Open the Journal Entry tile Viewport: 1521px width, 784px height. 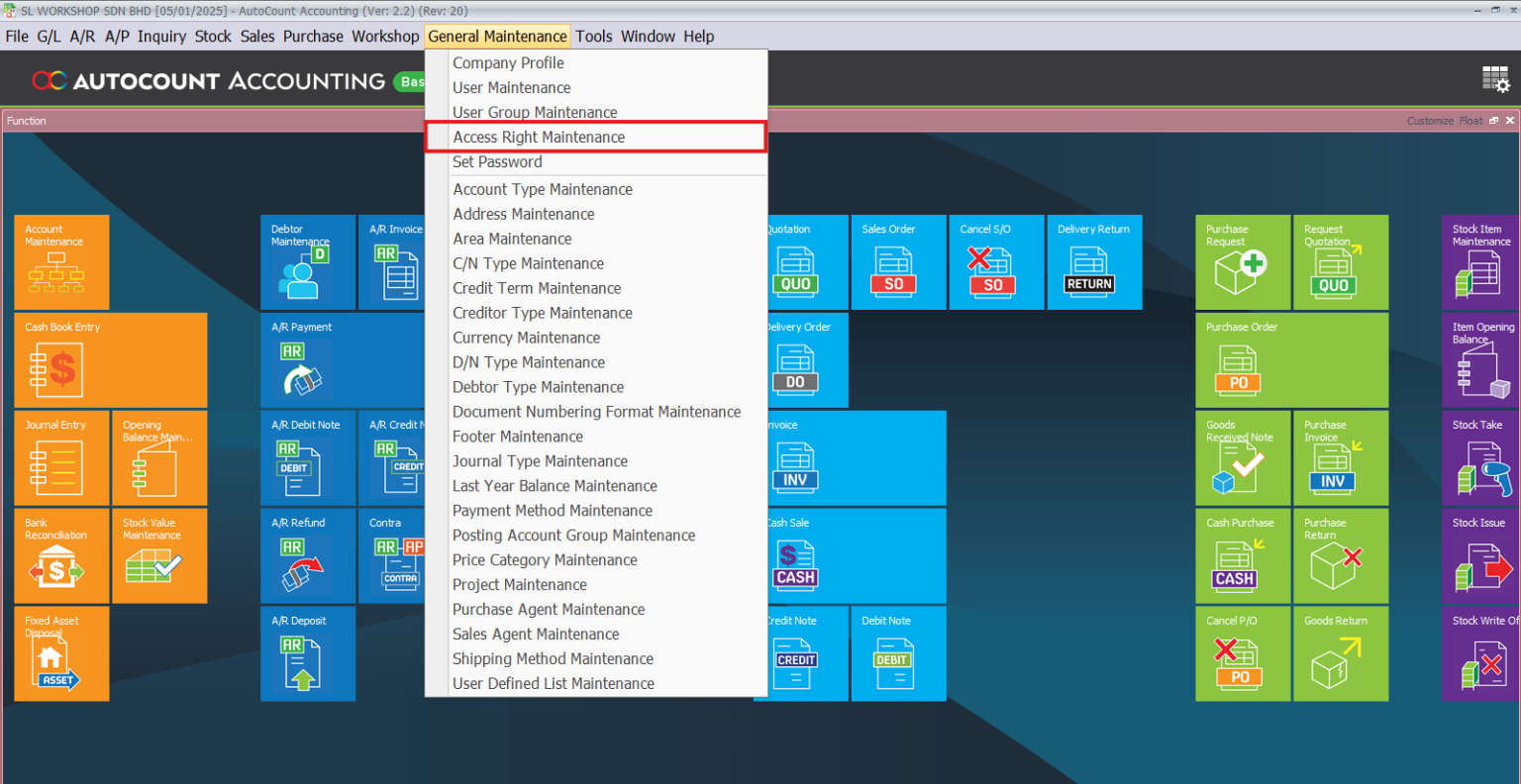coord(61,458)
